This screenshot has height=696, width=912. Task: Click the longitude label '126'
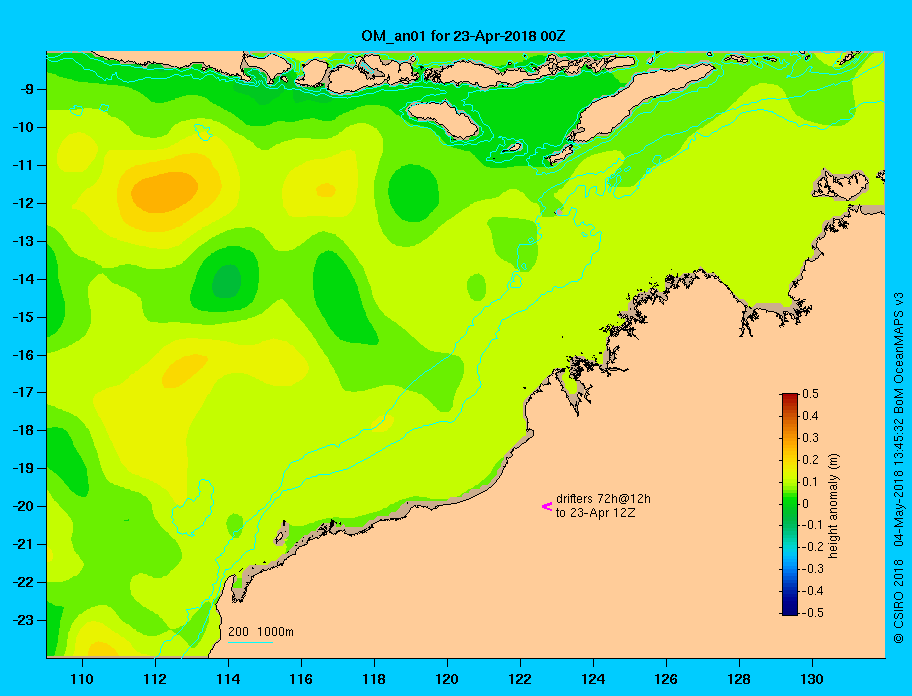[666, 679]
